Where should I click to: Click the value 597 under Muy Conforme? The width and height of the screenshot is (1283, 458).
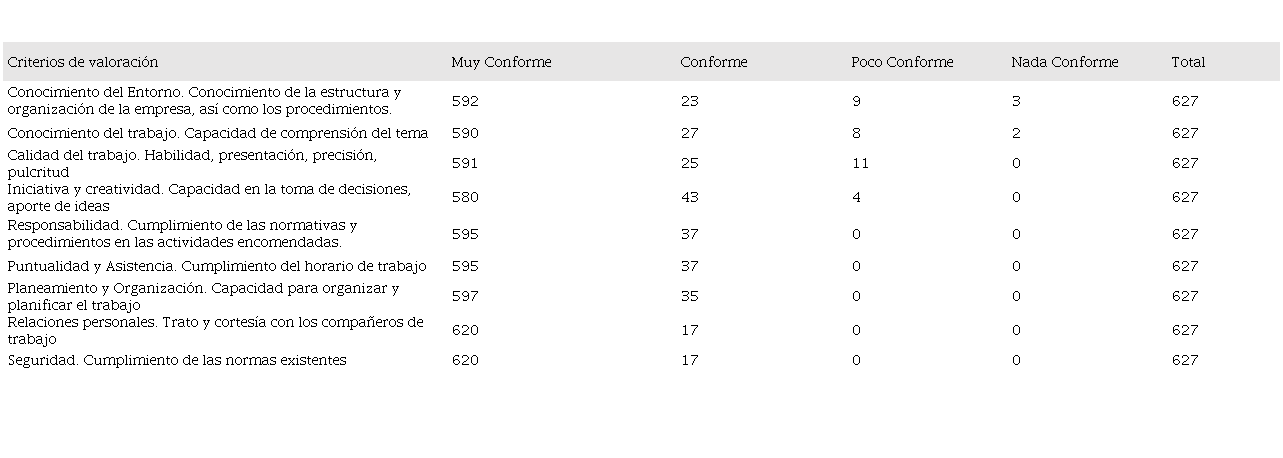[x=465, y=297]
